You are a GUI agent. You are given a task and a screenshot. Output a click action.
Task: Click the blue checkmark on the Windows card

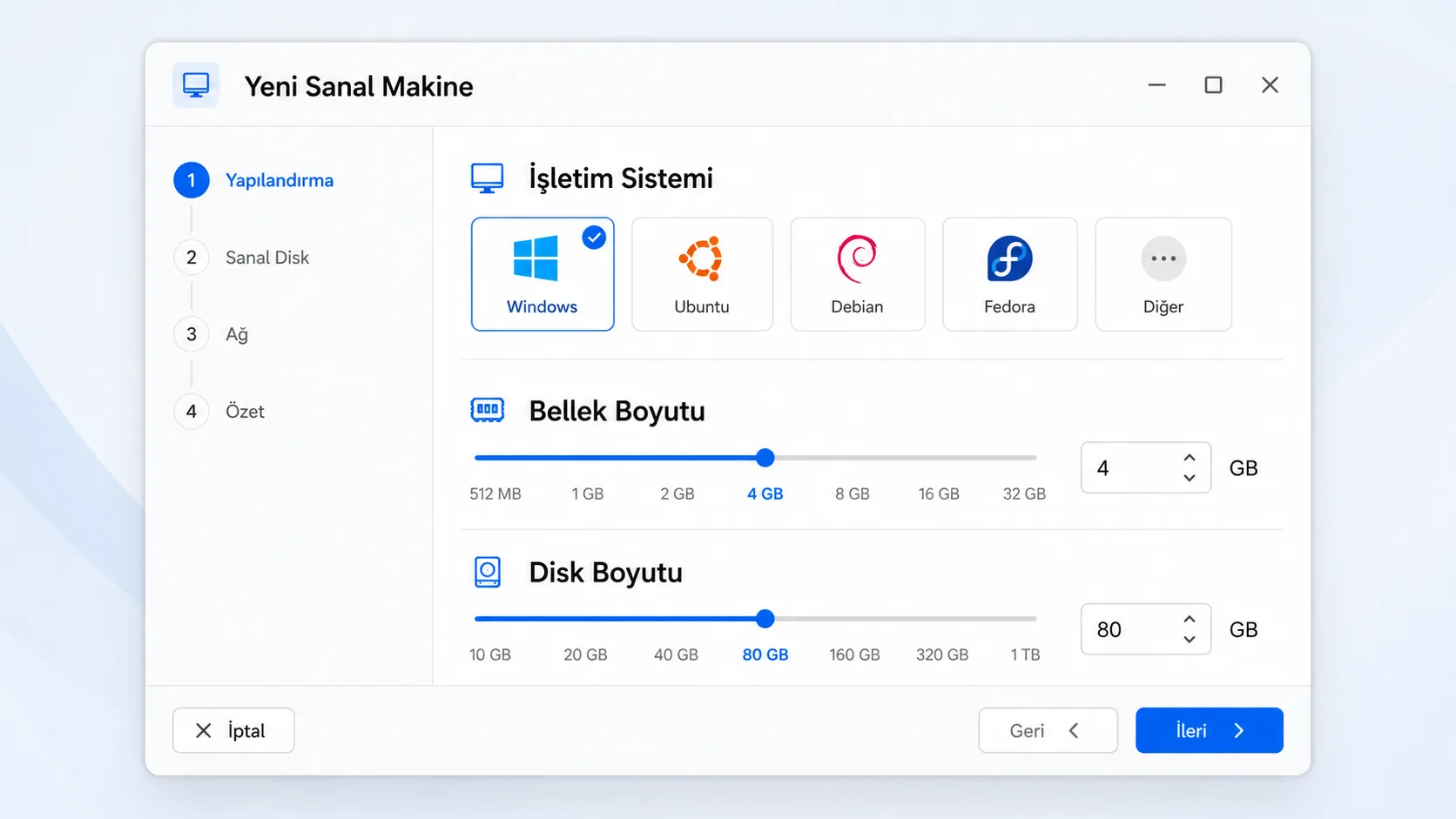pyautogui.click(x=594, y=237)
